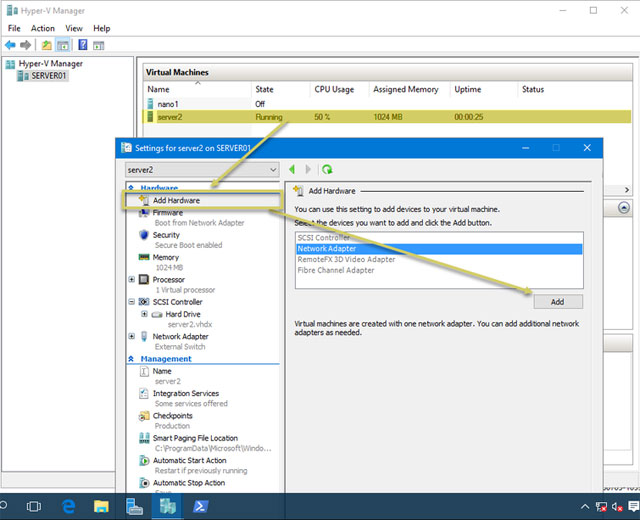Screen dimensions: 640x520
Task: Open the server2 virtual machine dropdown
Action: (x=273, y=170)
